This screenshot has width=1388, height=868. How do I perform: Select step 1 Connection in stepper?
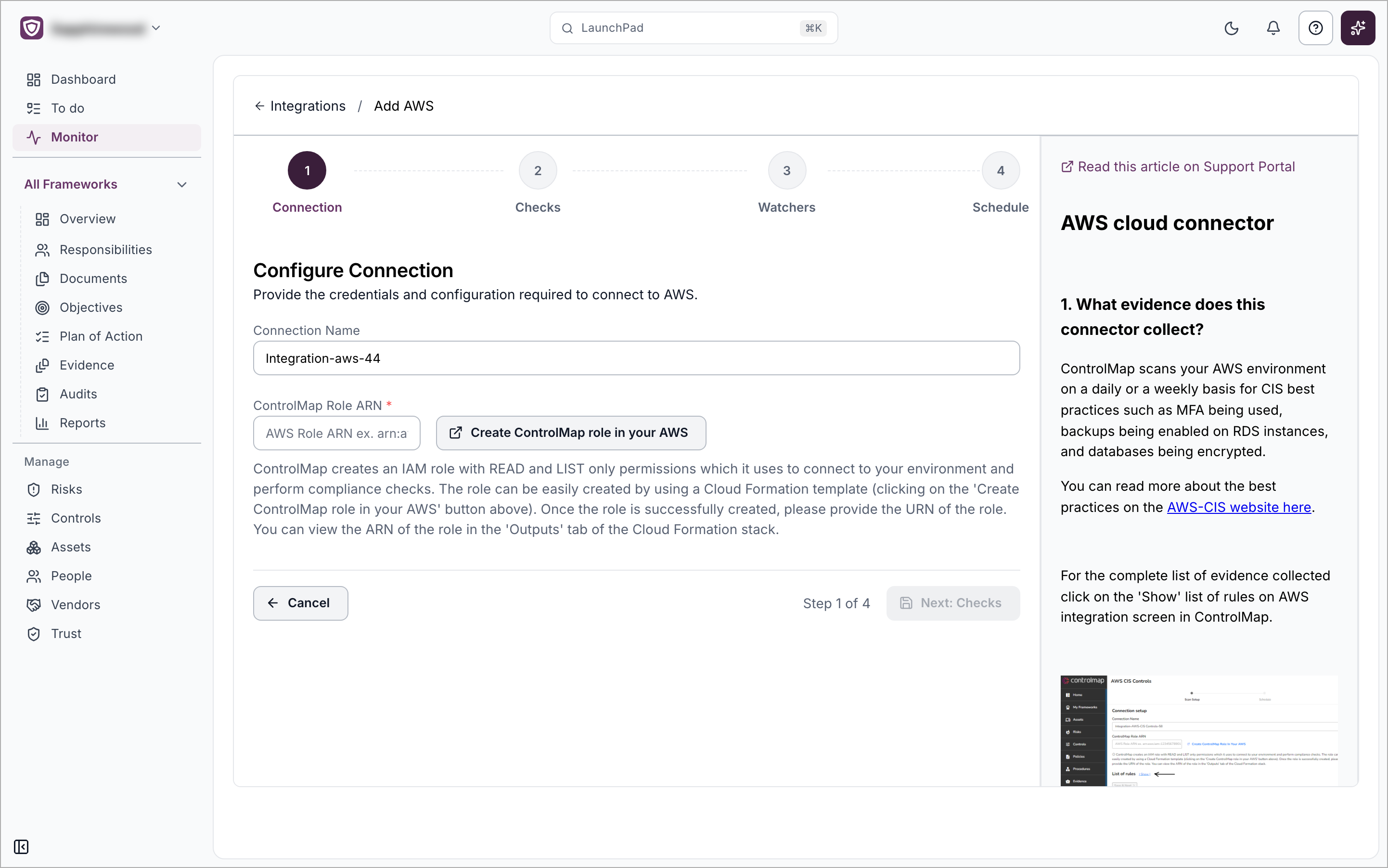point(307,170)
